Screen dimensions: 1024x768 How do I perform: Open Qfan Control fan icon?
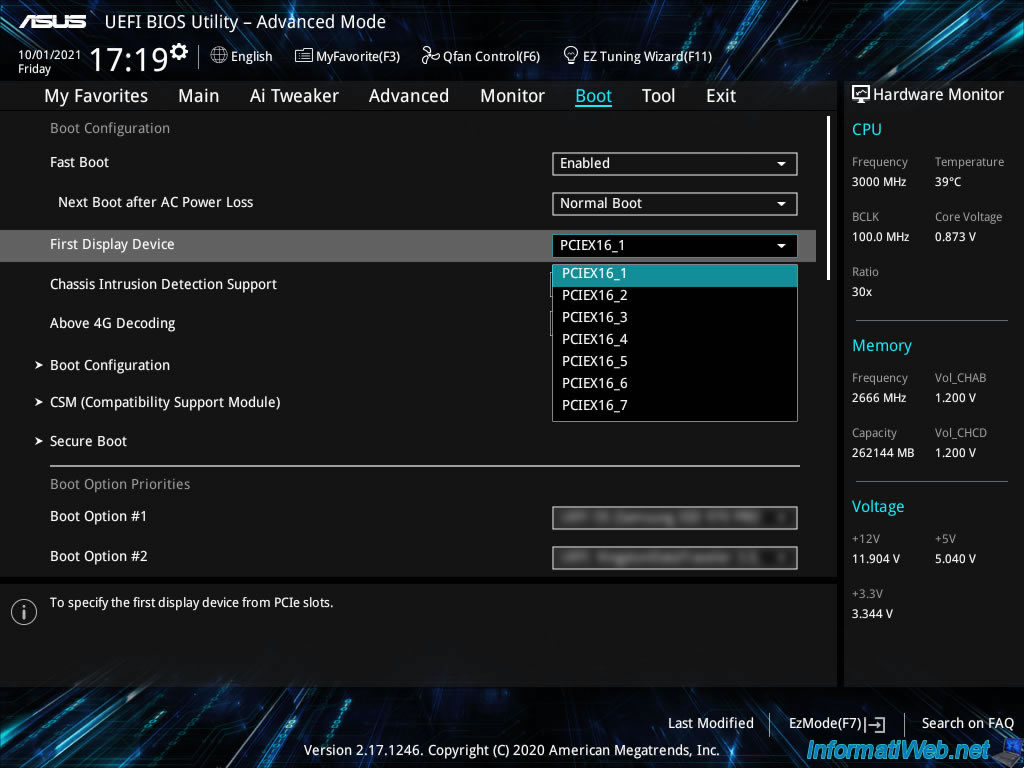point(430,56)
